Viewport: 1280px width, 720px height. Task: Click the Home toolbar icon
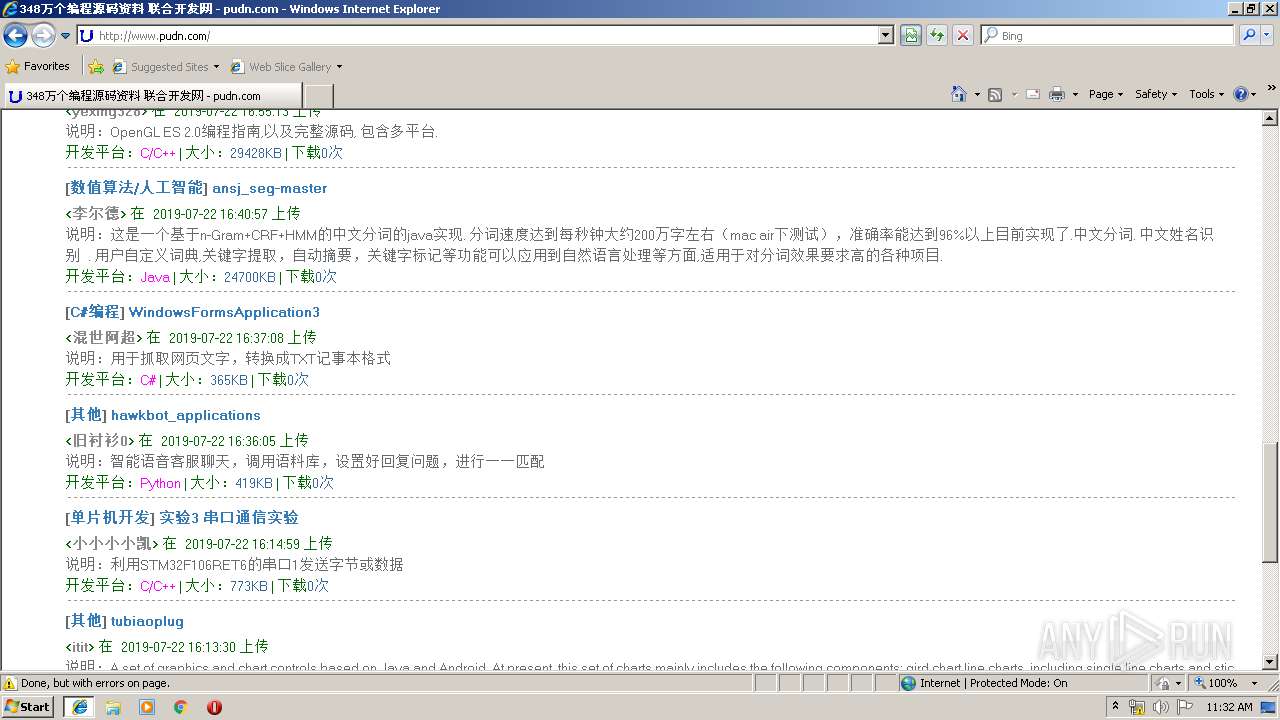[x=959, y=94]
